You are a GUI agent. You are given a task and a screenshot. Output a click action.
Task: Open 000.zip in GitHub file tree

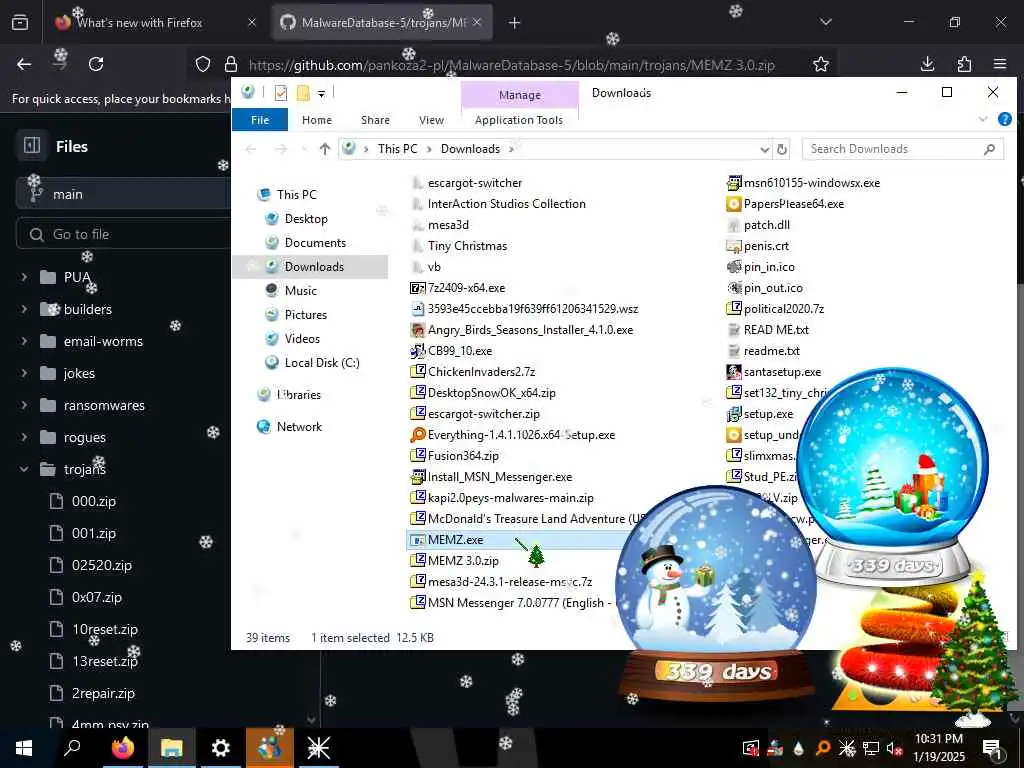(x=93, y=501)
